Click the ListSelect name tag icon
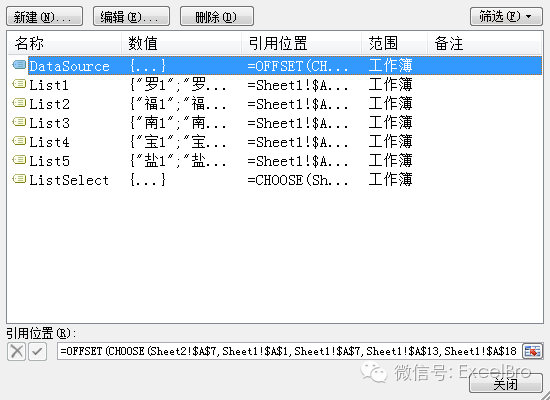 click(19, 179)
